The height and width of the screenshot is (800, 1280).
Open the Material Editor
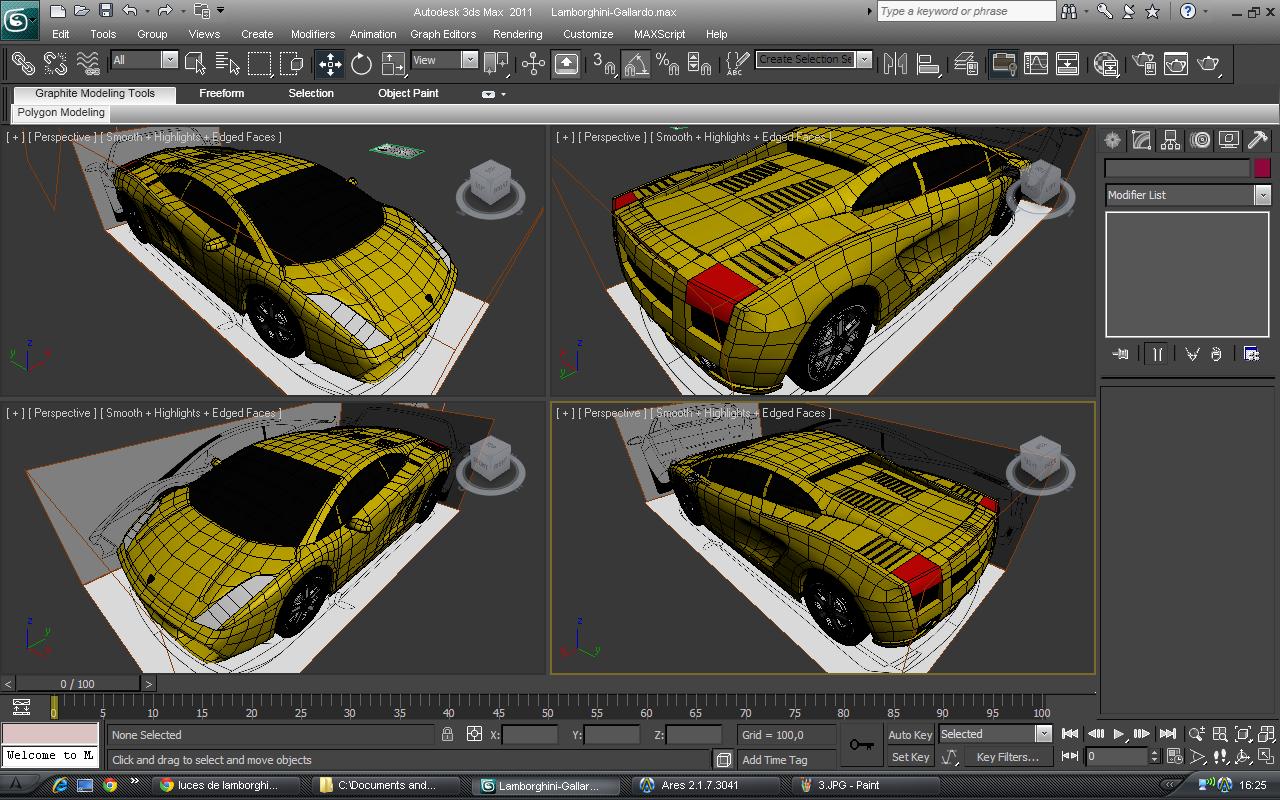click(1106, 64)
